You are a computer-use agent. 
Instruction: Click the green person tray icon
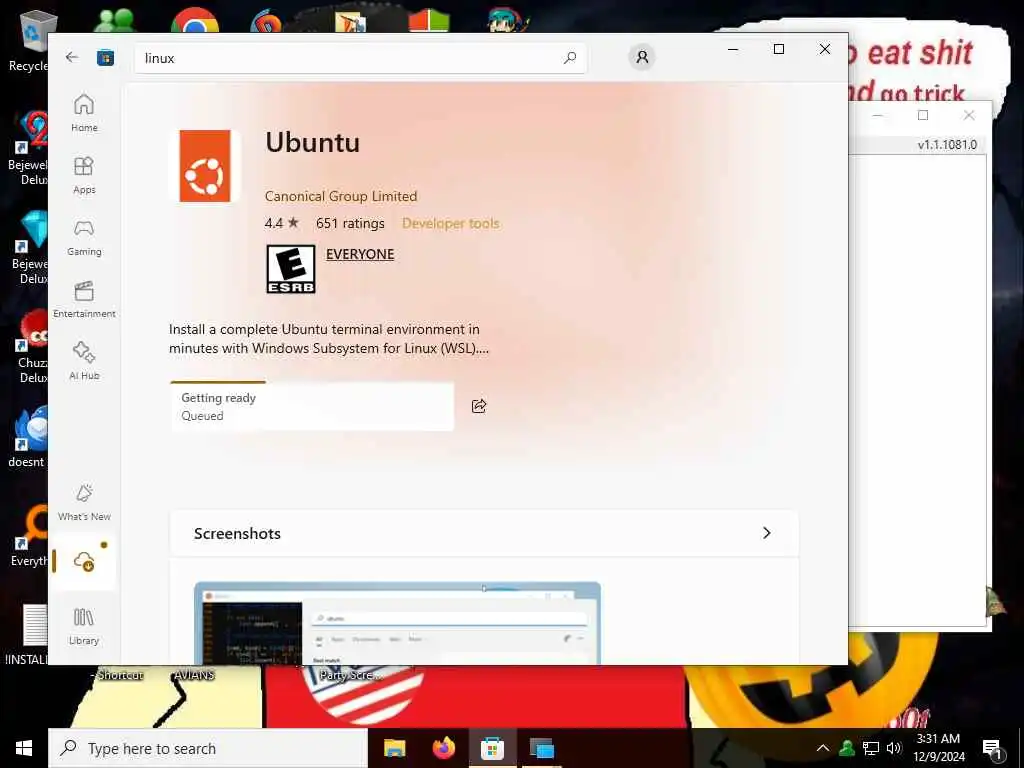(847, 748)
